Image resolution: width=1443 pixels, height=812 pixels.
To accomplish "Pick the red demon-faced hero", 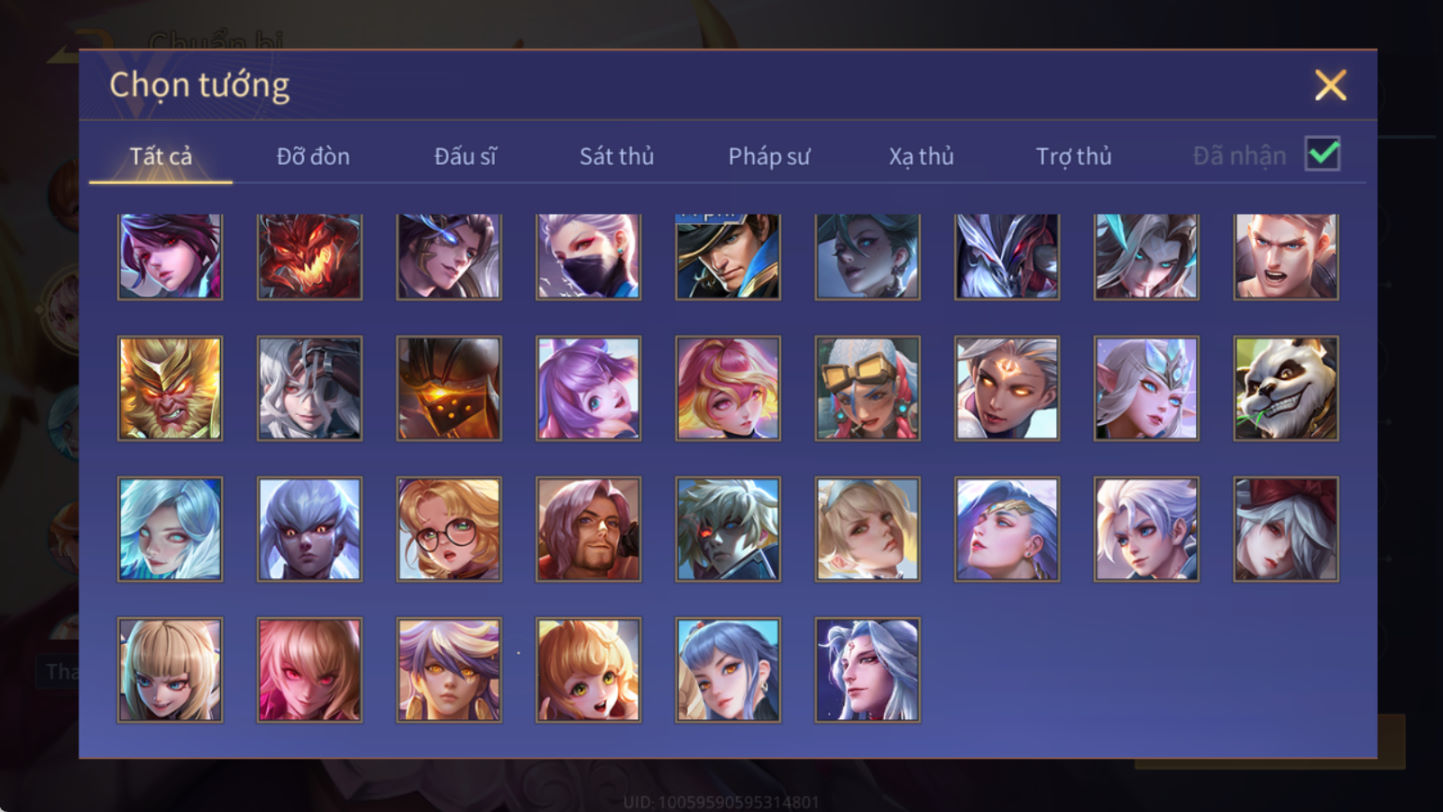I will click(x=310, y=257).
